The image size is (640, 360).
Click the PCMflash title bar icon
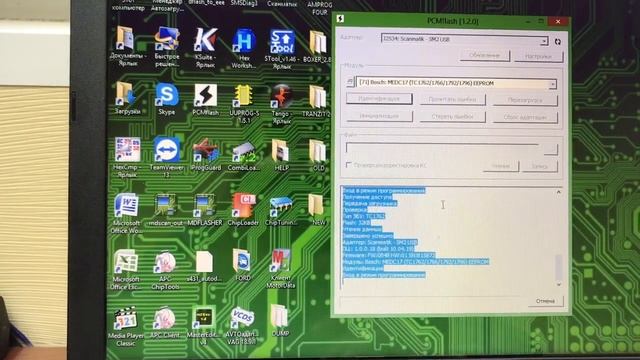pyautogui.click(x=340, y=18)
